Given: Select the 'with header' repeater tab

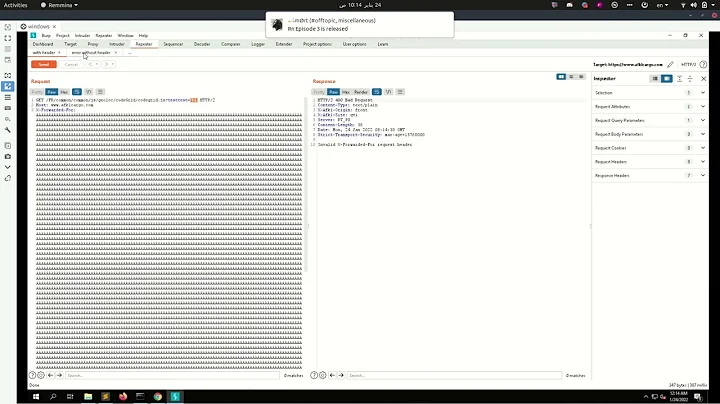Looking at the screenshot, I should (x=44, y=53).
